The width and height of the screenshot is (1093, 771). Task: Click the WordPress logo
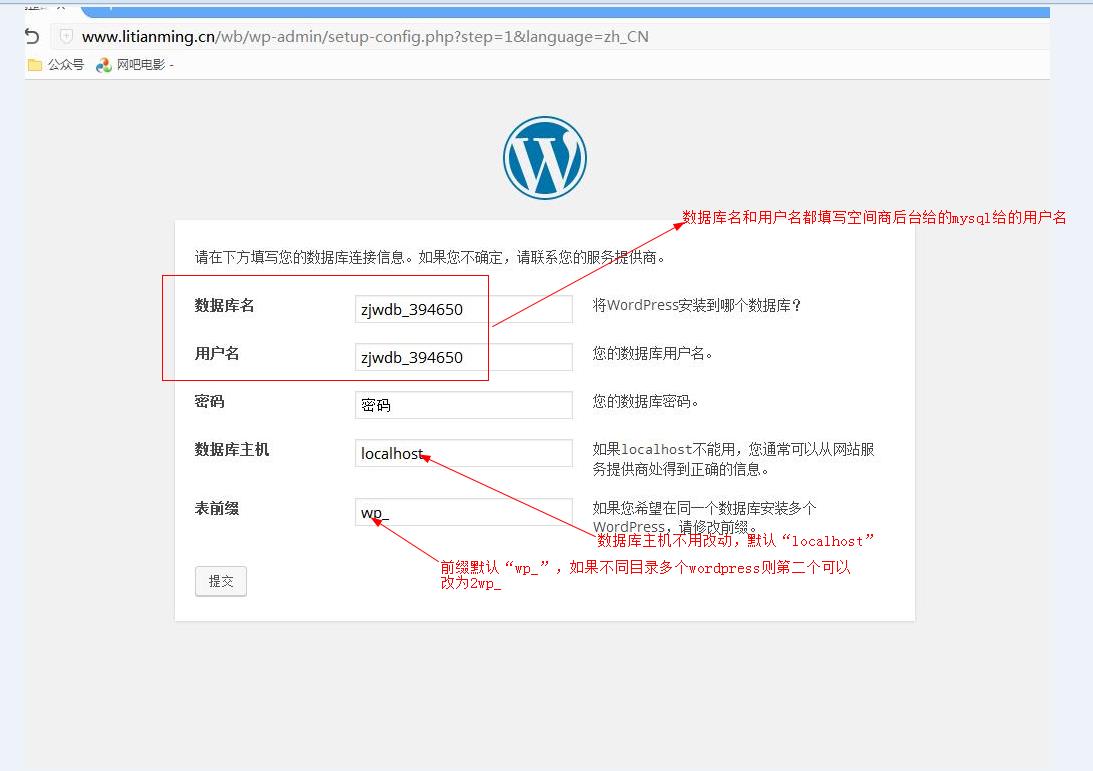coord(545,157)
